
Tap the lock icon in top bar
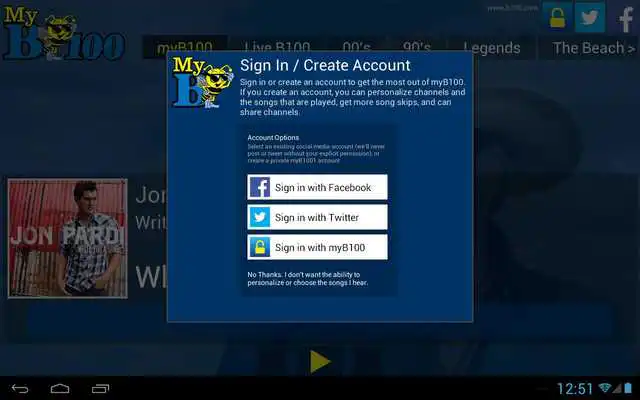pos(558,17)
